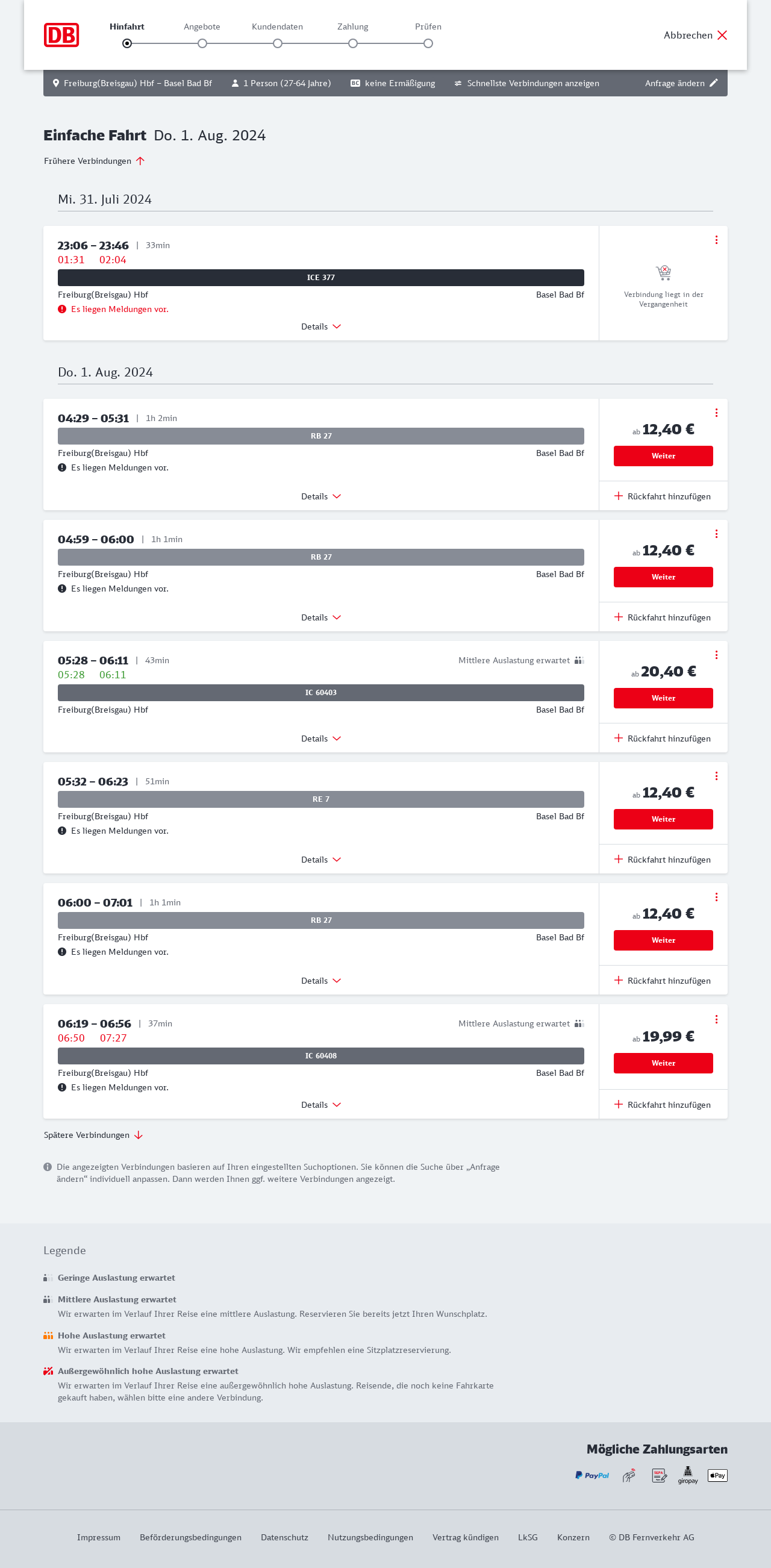This screenshot has width=771, height=1568.
Task: Click pencil icon next to Anfrage ändern
Action: (x=714, y=83)
